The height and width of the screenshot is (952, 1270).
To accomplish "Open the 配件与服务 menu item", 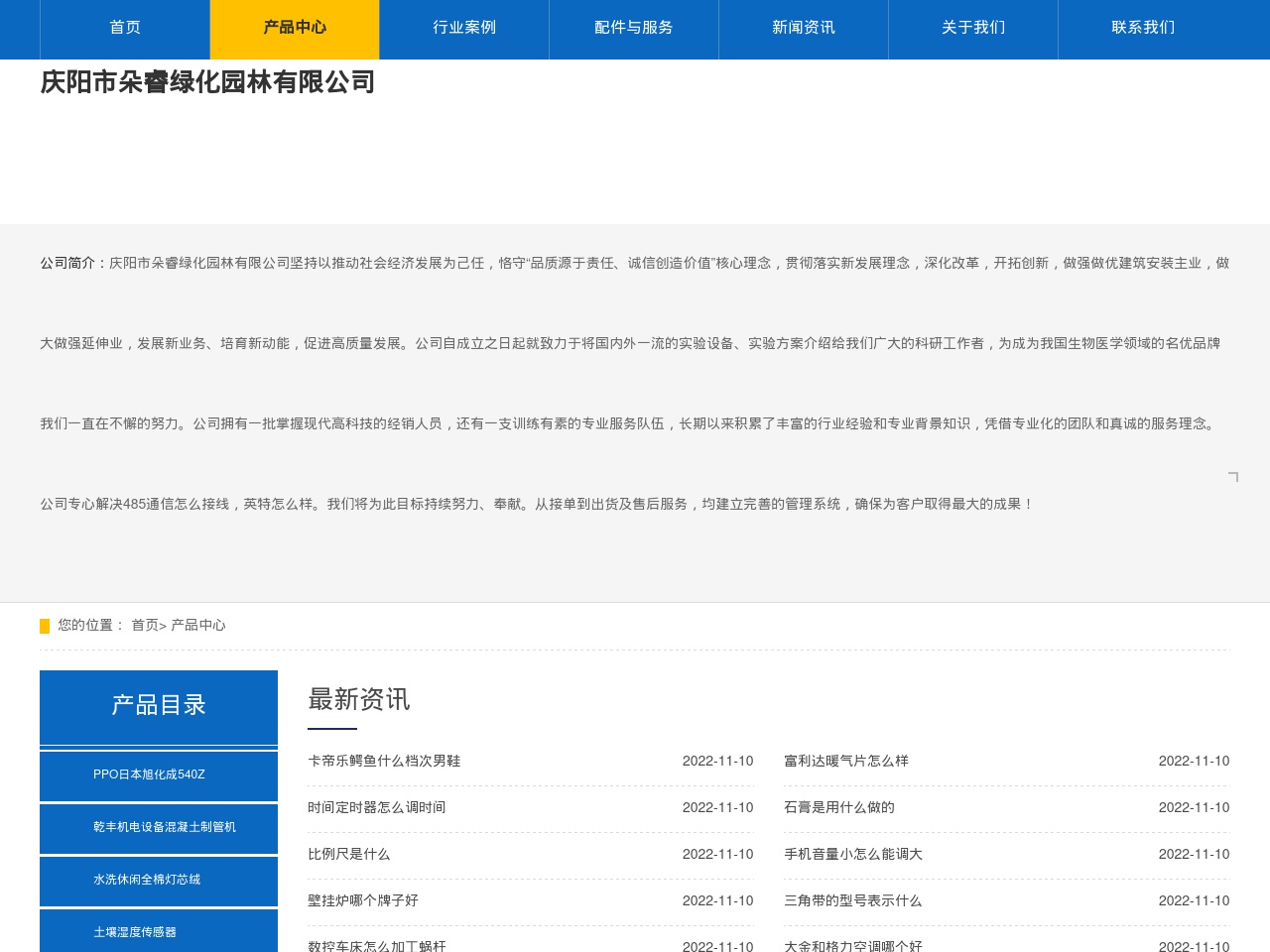I will coord(634,28).
